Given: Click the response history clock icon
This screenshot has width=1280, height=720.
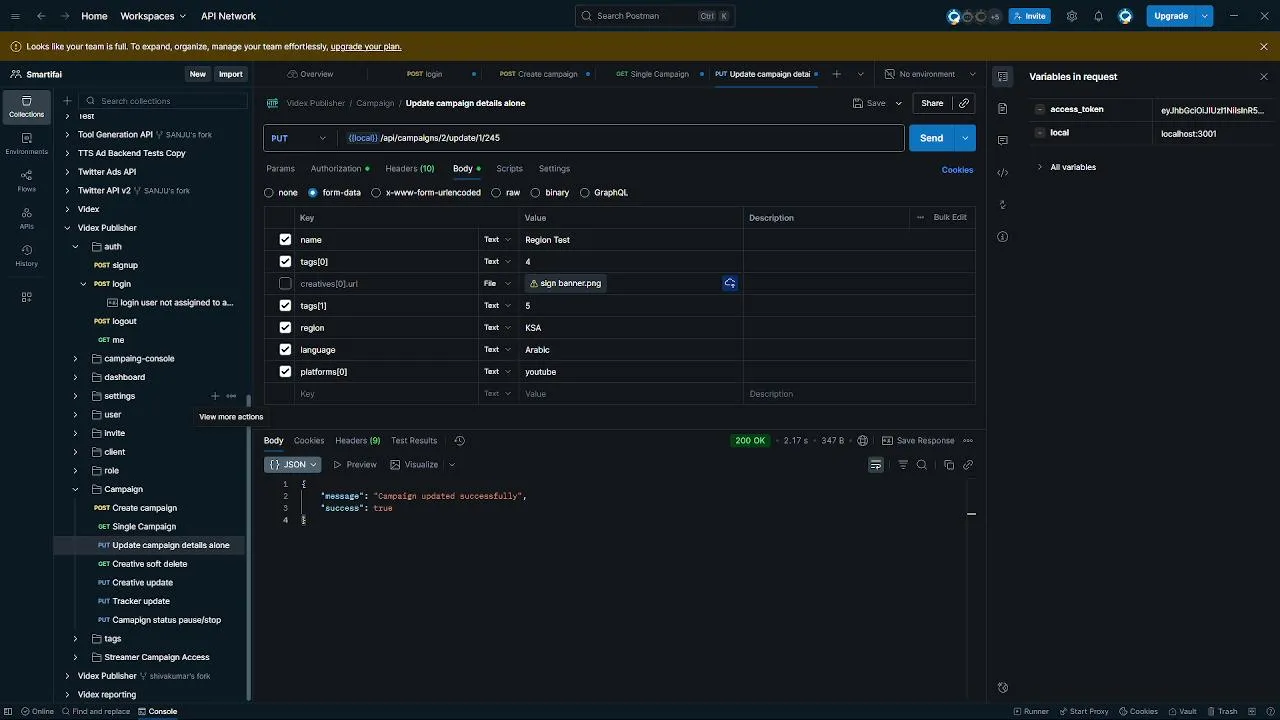Looking at the screenshot, I should pos(459,441).
